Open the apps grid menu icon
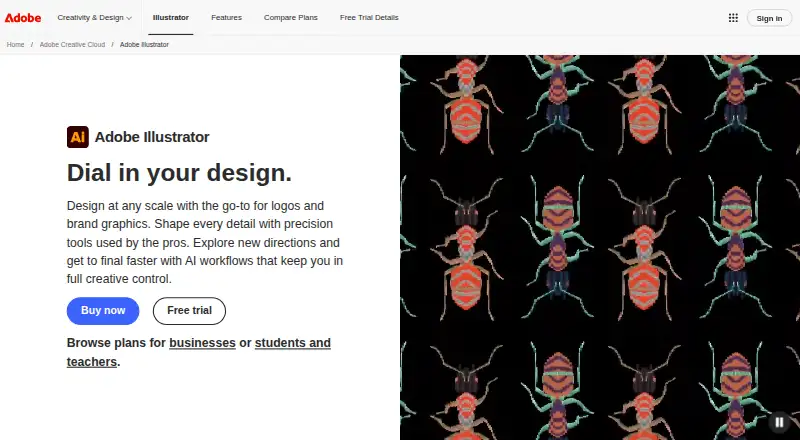Image resolution: width=800 pixels, height=440 pixels. (x=733, y=18)
